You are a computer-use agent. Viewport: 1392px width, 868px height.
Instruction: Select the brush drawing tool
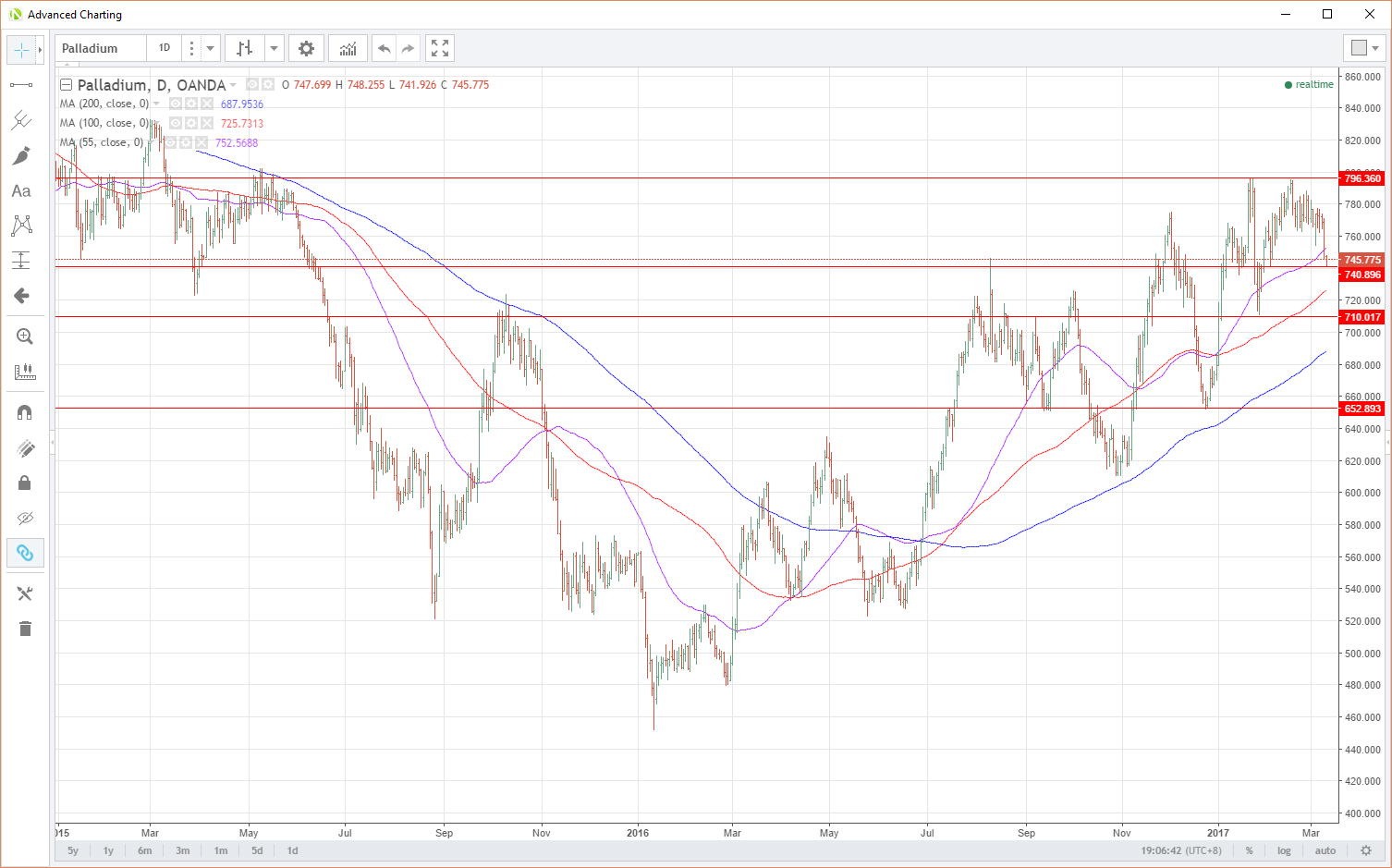21,155
